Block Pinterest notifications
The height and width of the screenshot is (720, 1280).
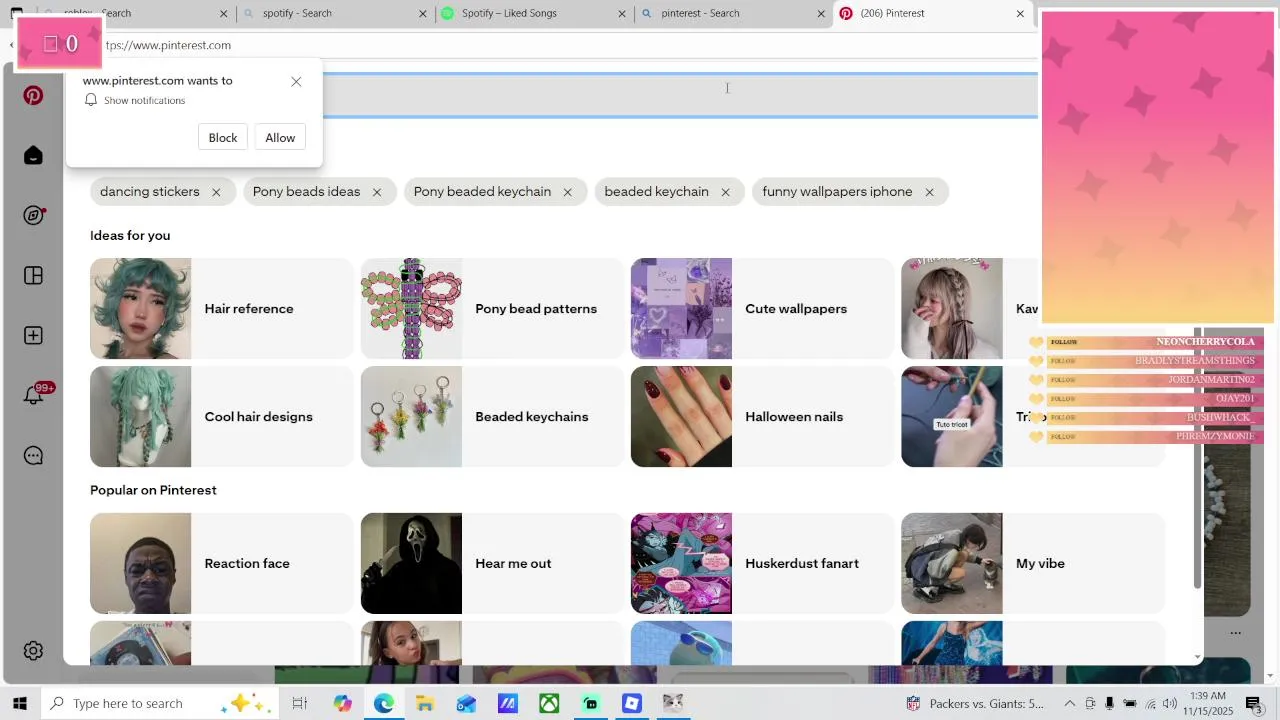[223, 138]
